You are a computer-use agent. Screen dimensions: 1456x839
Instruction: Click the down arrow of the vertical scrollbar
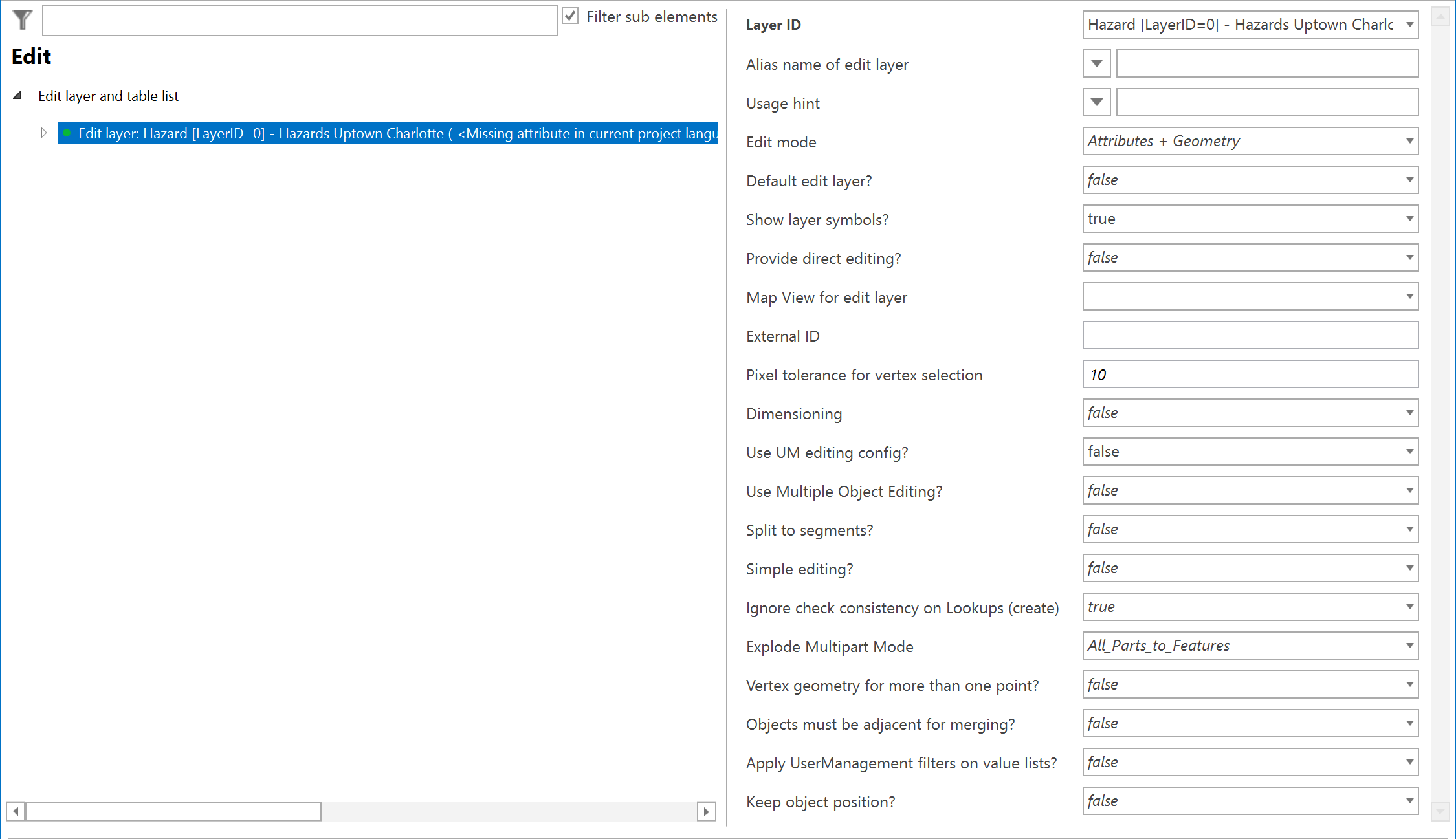[1440, 811]
